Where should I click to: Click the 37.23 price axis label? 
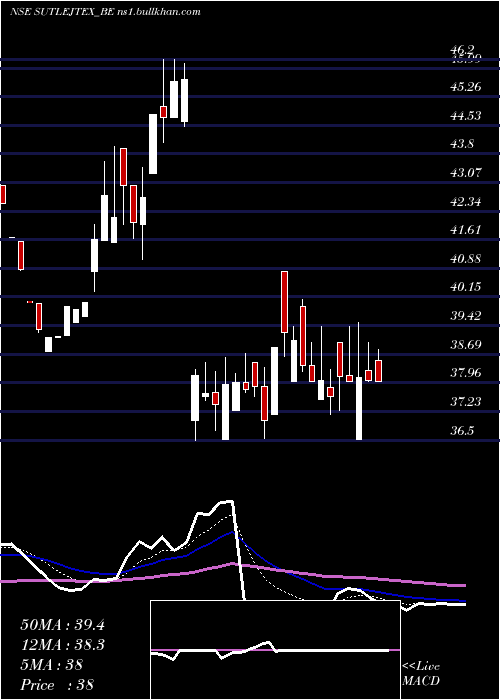click(x=466, y=402)
